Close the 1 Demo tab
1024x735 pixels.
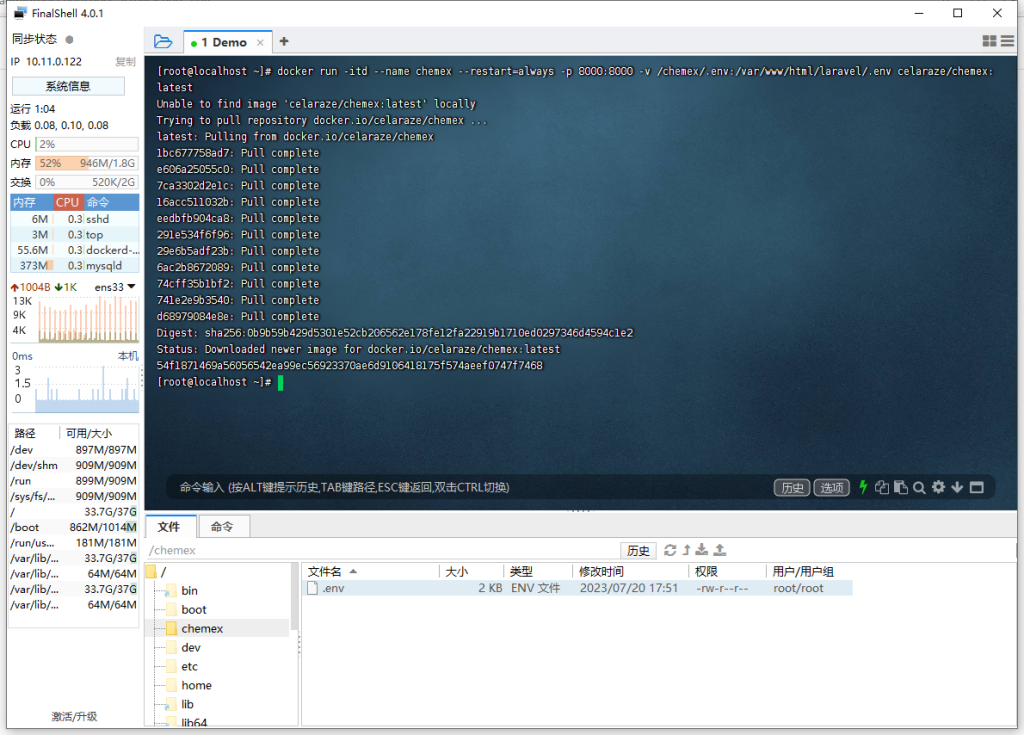click(260, 42)
